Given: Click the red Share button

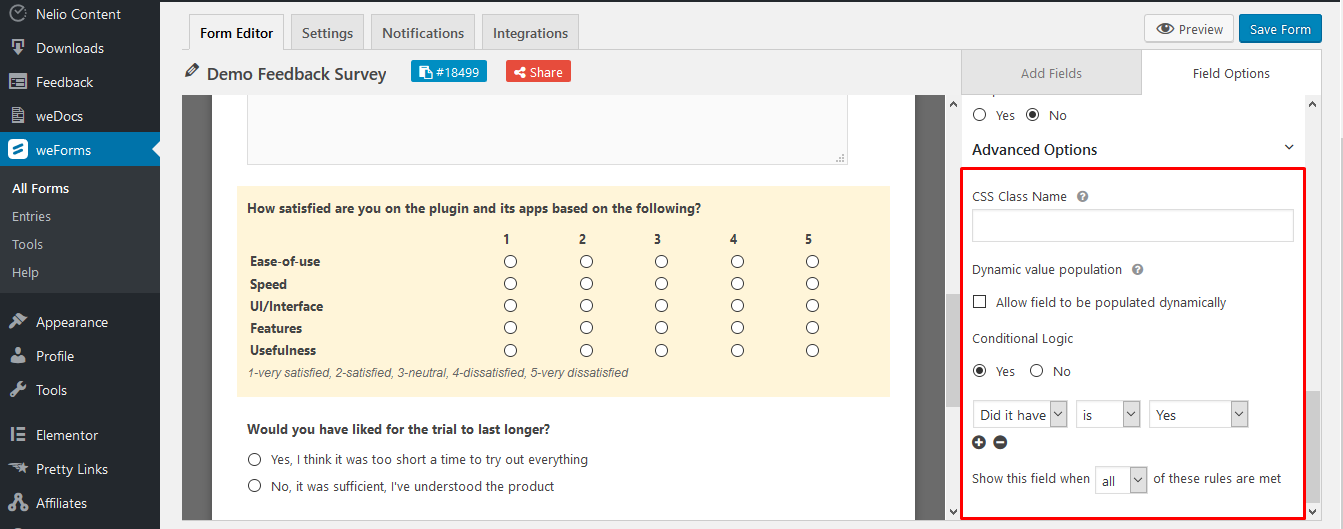Looking at the screenshot, I should 538,72.
